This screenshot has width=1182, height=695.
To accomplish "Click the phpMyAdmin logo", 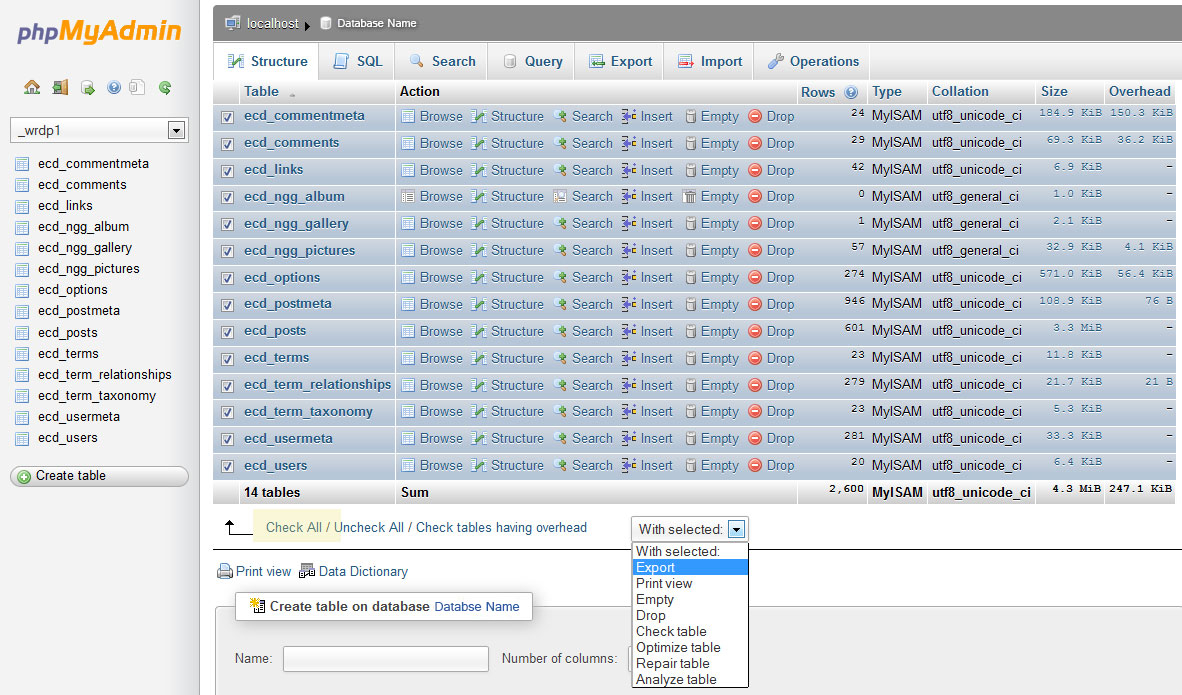I will pos(99,31).
